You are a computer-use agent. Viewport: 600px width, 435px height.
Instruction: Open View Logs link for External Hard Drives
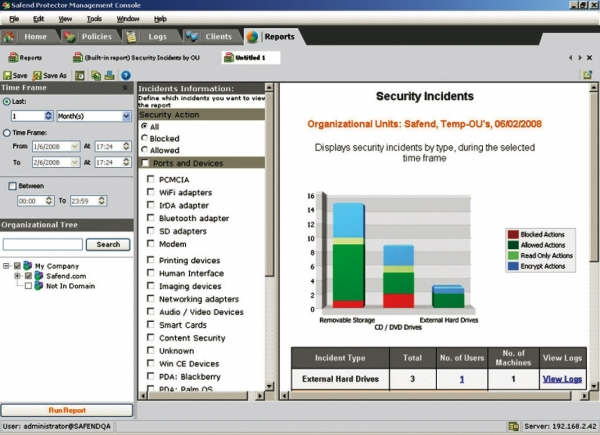click(560, 379)
